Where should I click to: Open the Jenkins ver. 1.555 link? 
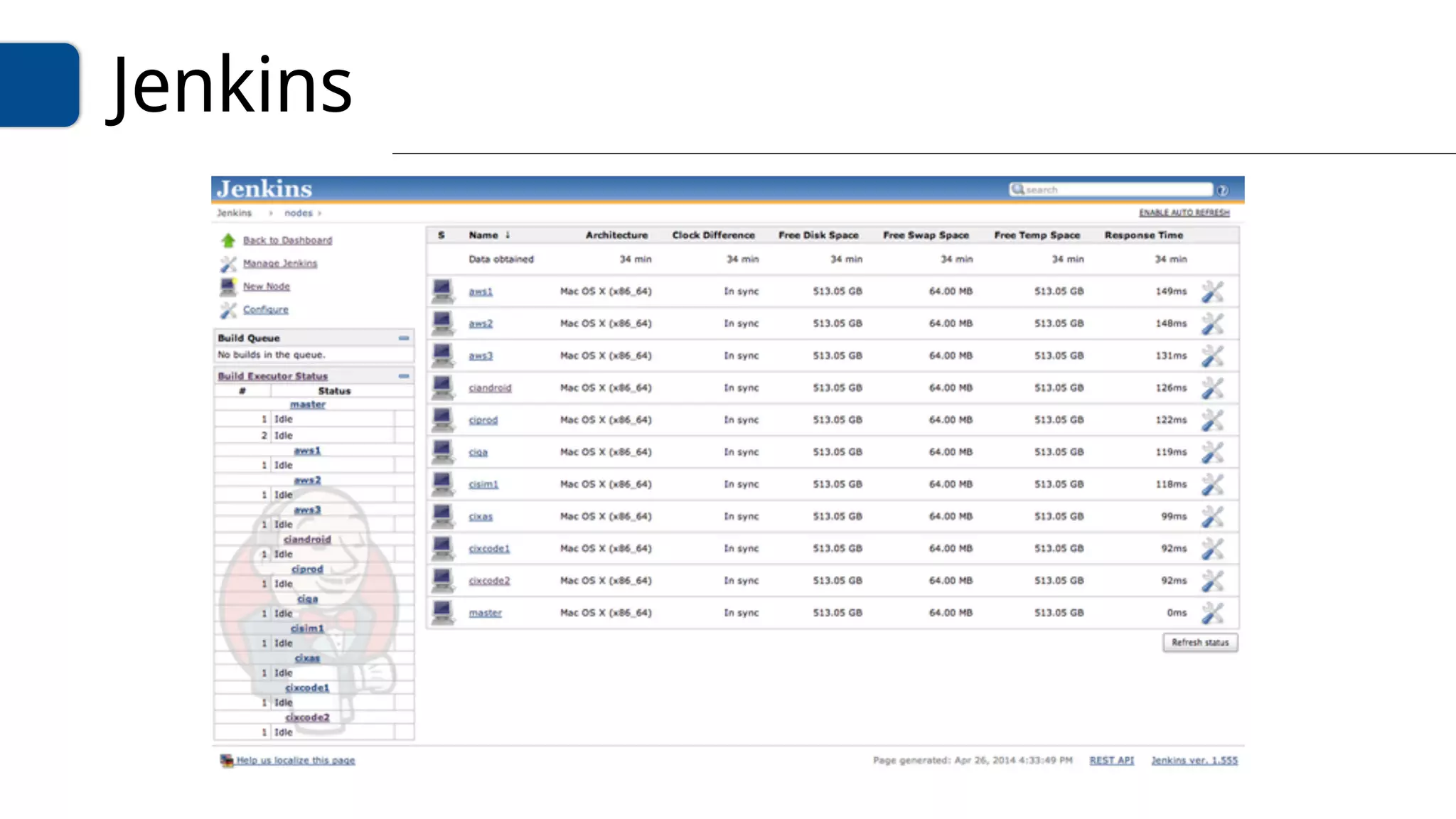coord(1194,761)
